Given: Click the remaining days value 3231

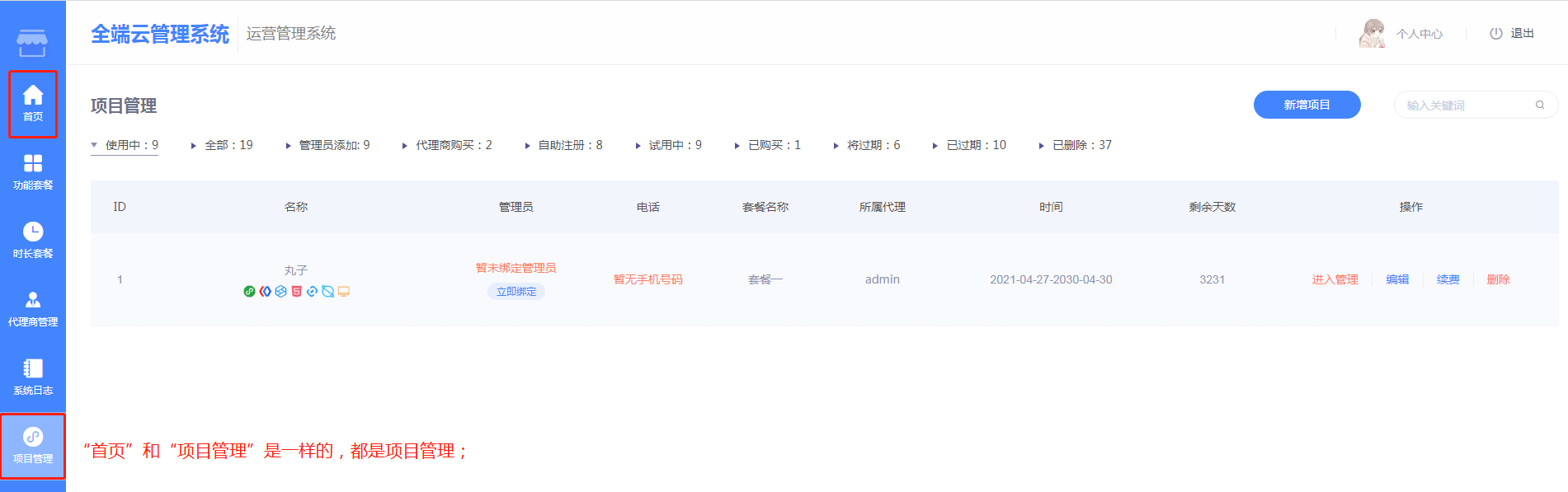Looking at the screenshot, I should (1212, 279).
